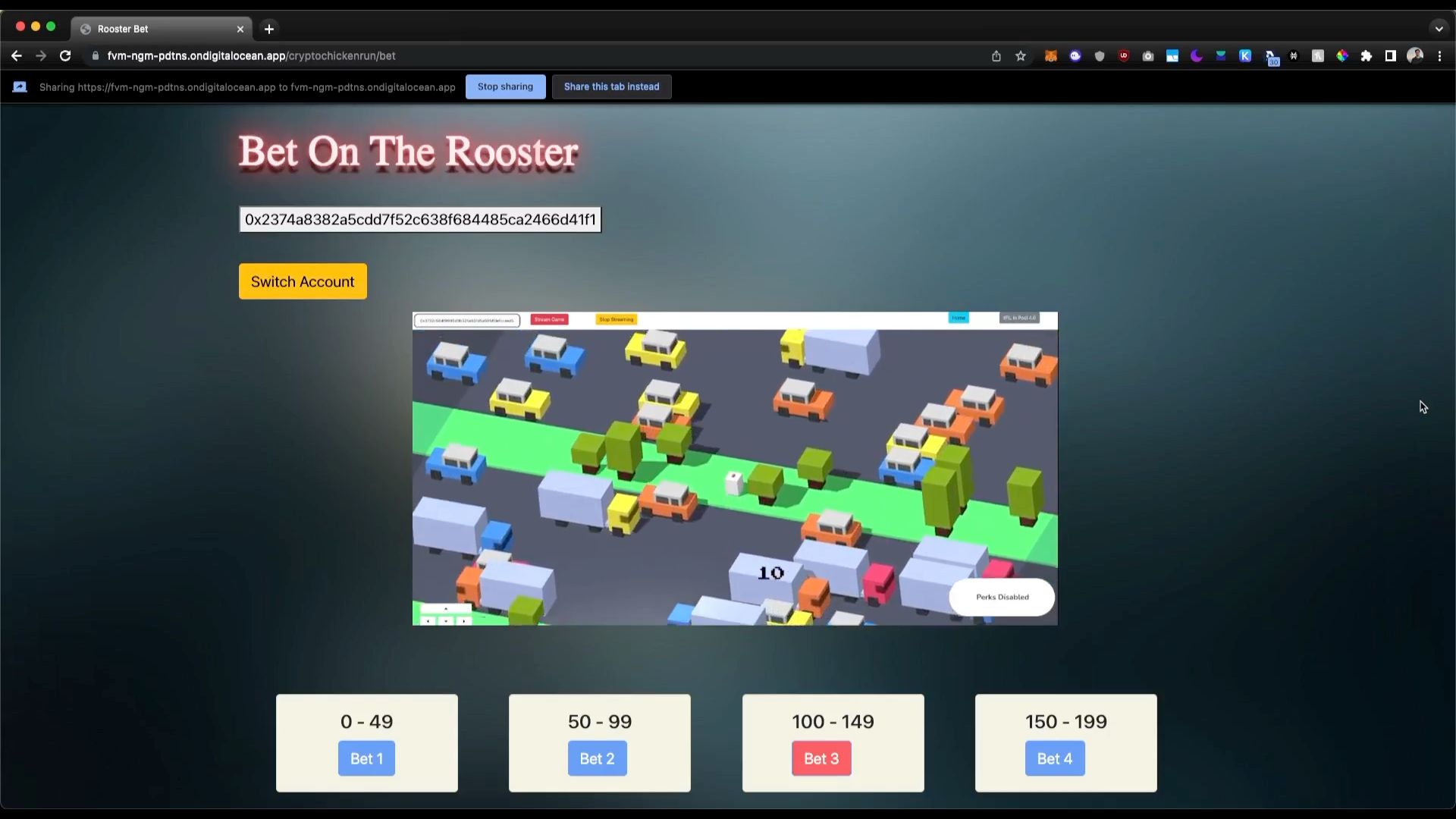Click the up arrow key in stream
Viewport: 1456px width, 819px height.
tap(446, 608)
